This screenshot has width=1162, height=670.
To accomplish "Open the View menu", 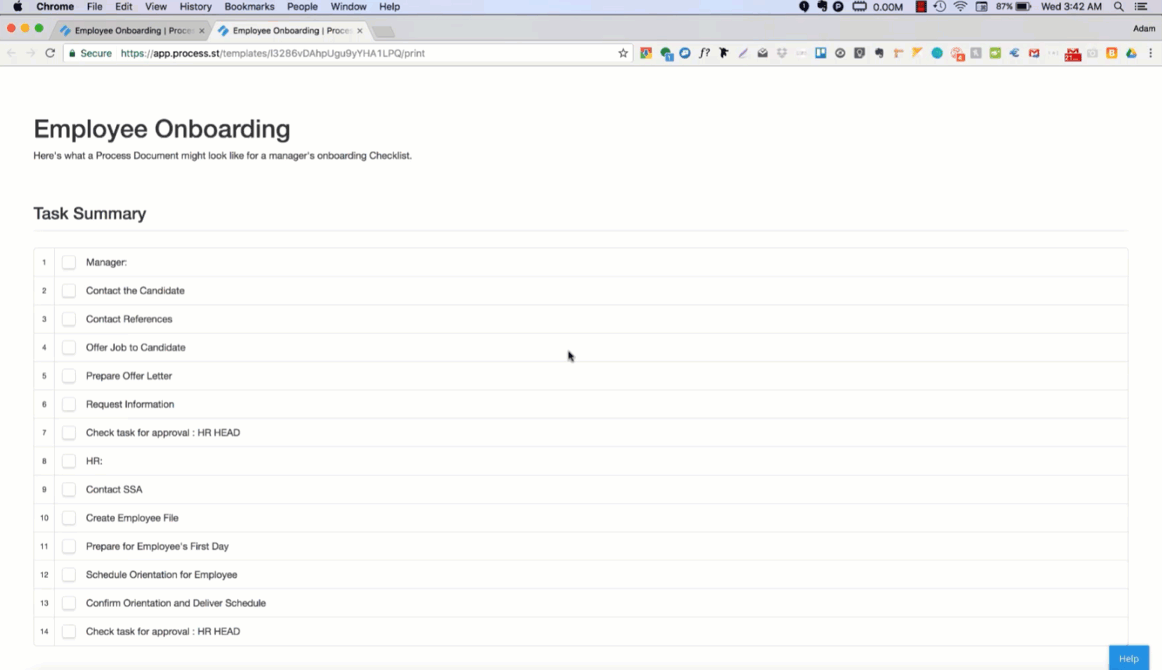I will 156,7.
